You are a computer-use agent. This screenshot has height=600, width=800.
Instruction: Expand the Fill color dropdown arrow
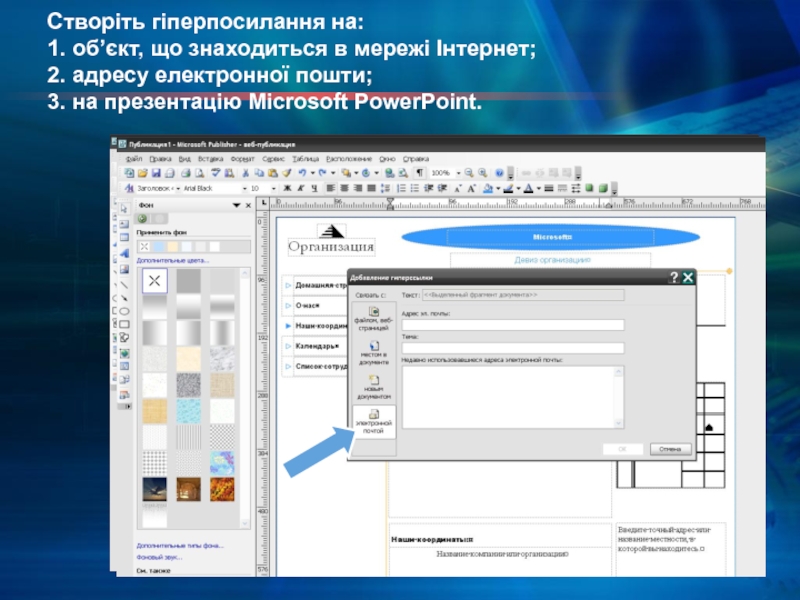(498, 188)
